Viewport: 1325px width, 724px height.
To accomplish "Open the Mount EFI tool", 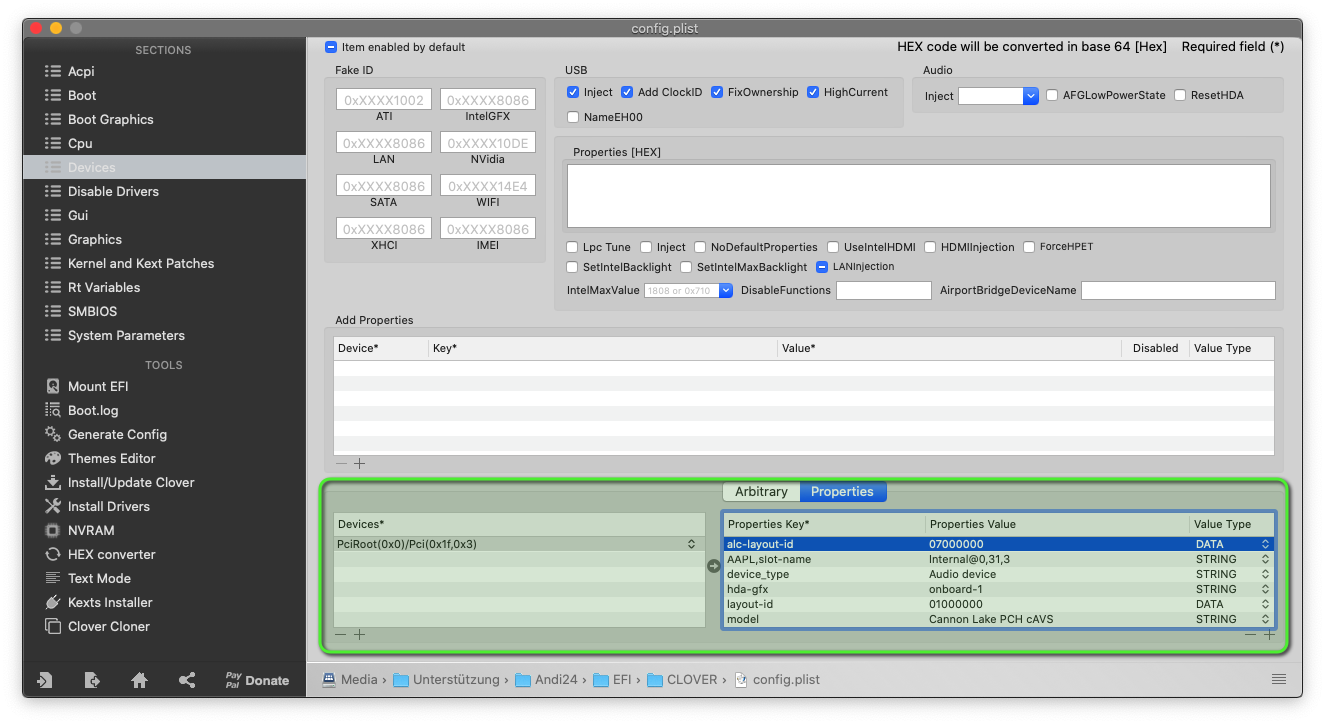I will click(x=97, y=386).
